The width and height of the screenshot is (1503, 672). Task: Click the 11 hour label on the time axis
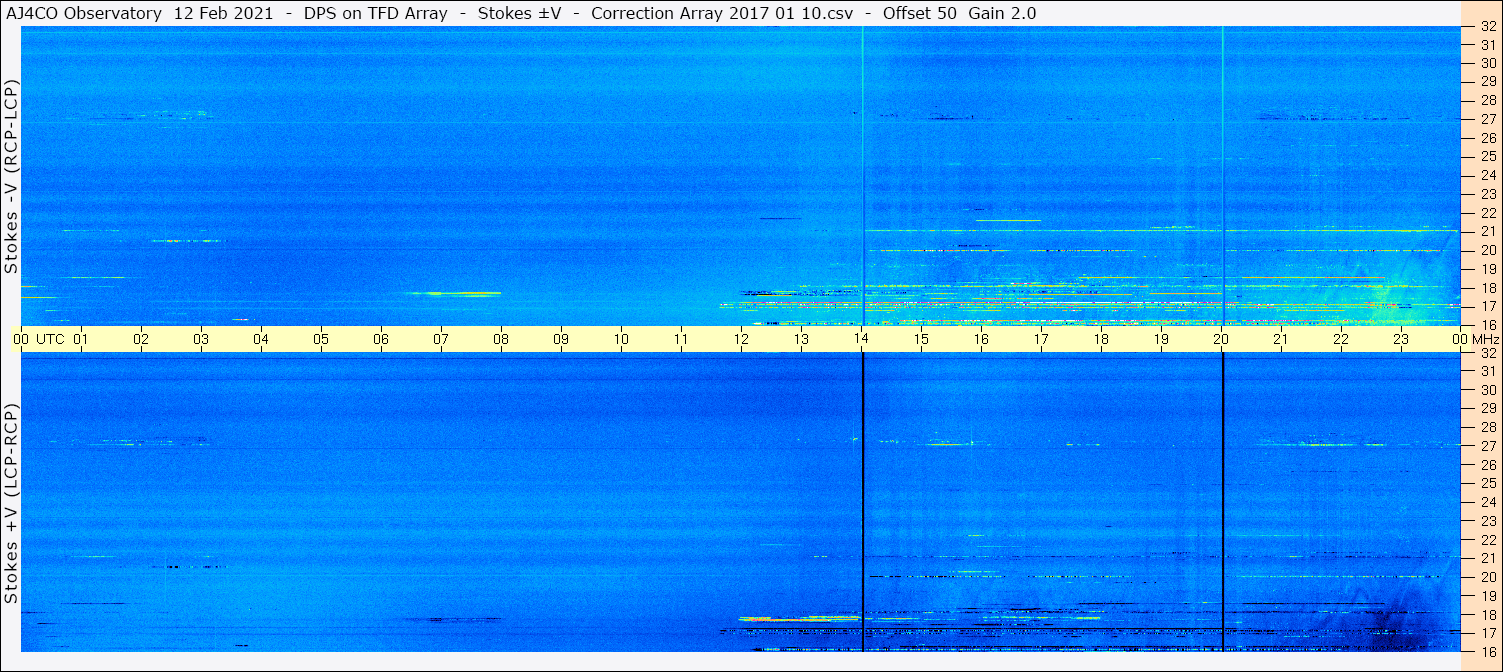click(x=681, y=339)
